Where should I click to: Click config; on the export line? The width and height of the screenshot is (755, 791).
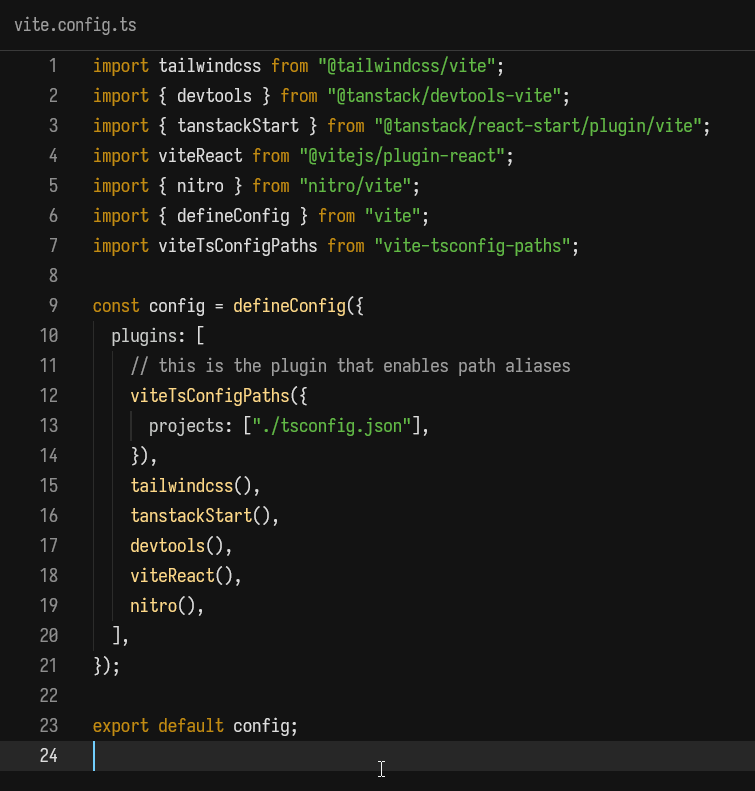tap(266, 725)
